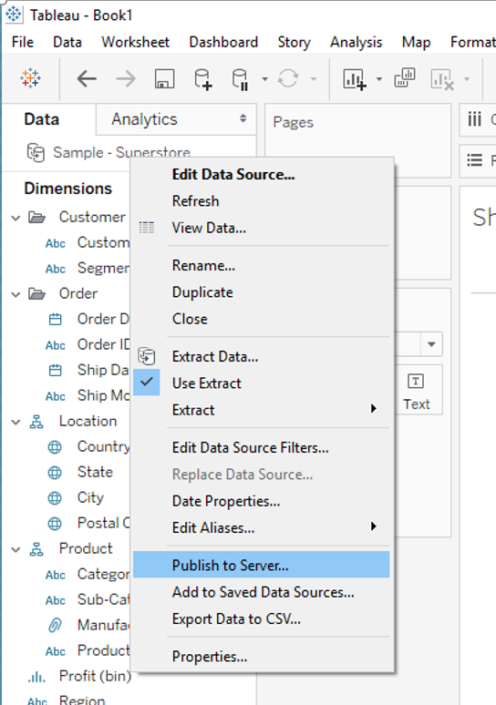
Task: Click the New Data Source cylinder icon
Action: tap(203, 79)
